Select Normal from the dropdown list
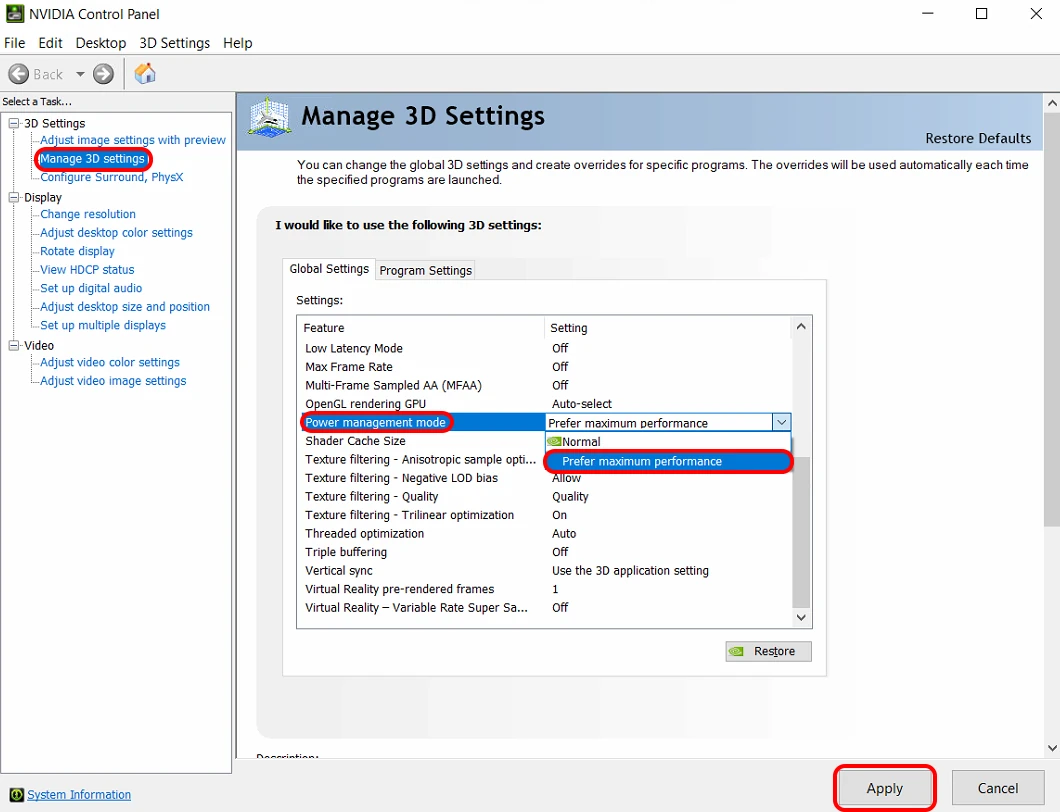The width and height of the screenshot is (1060, 812). pyautogui.click(x=581, y=441)
